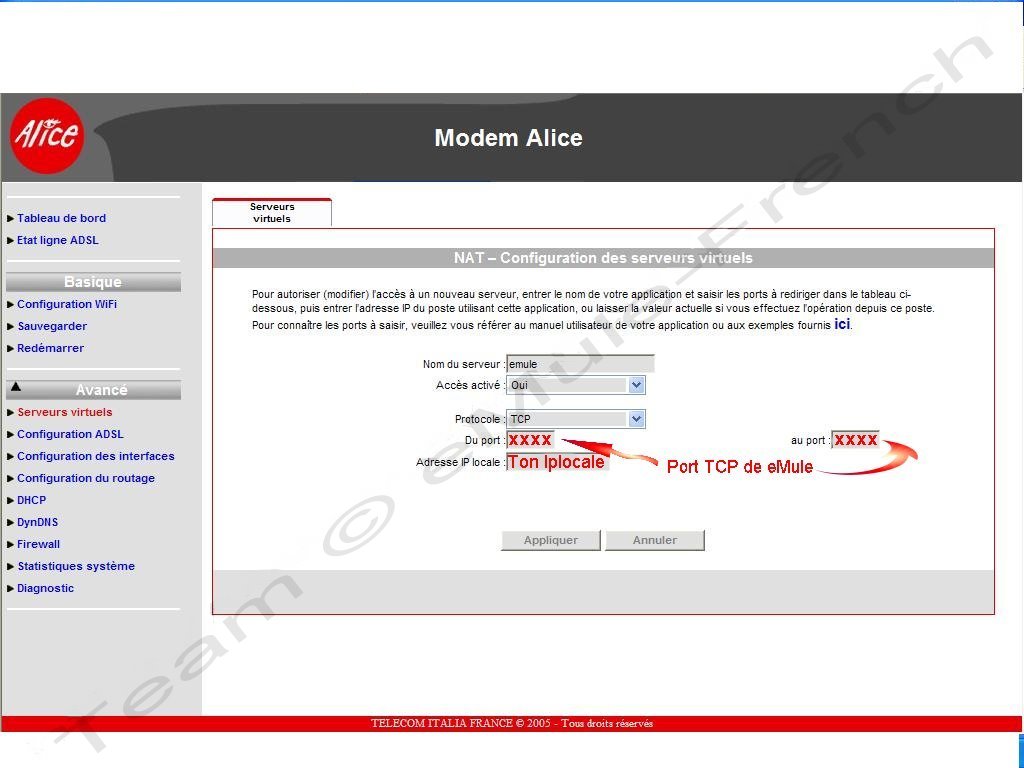Click the arrow bullet beside Serveurs virtuels

click(10, 413)
